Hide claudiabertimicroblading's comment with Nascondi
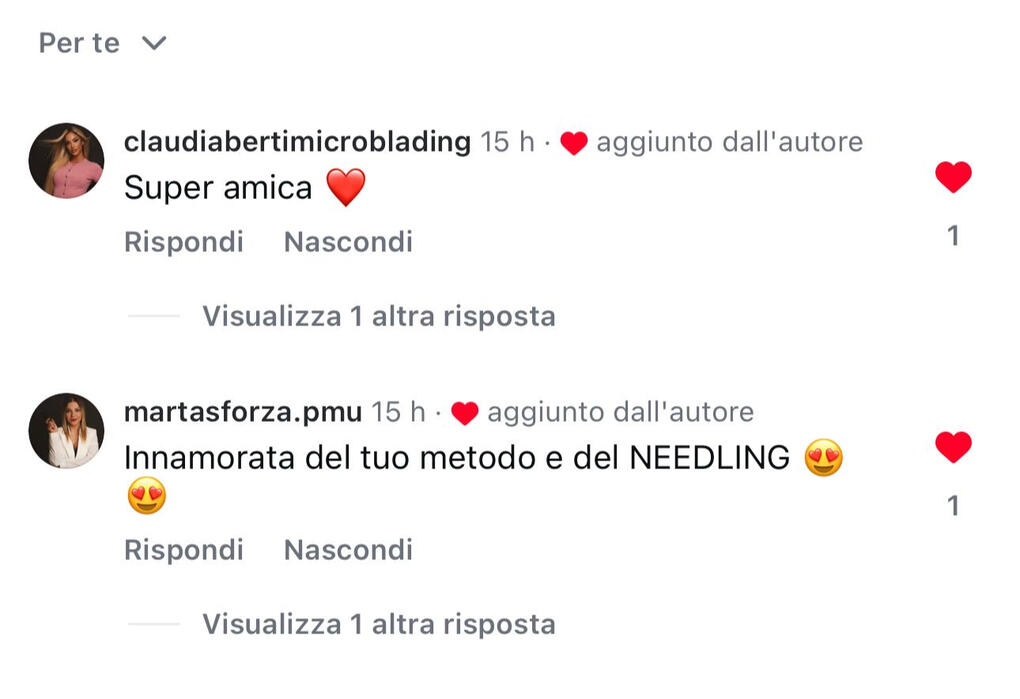The image size is (1020, 699). tap(348, 242)
